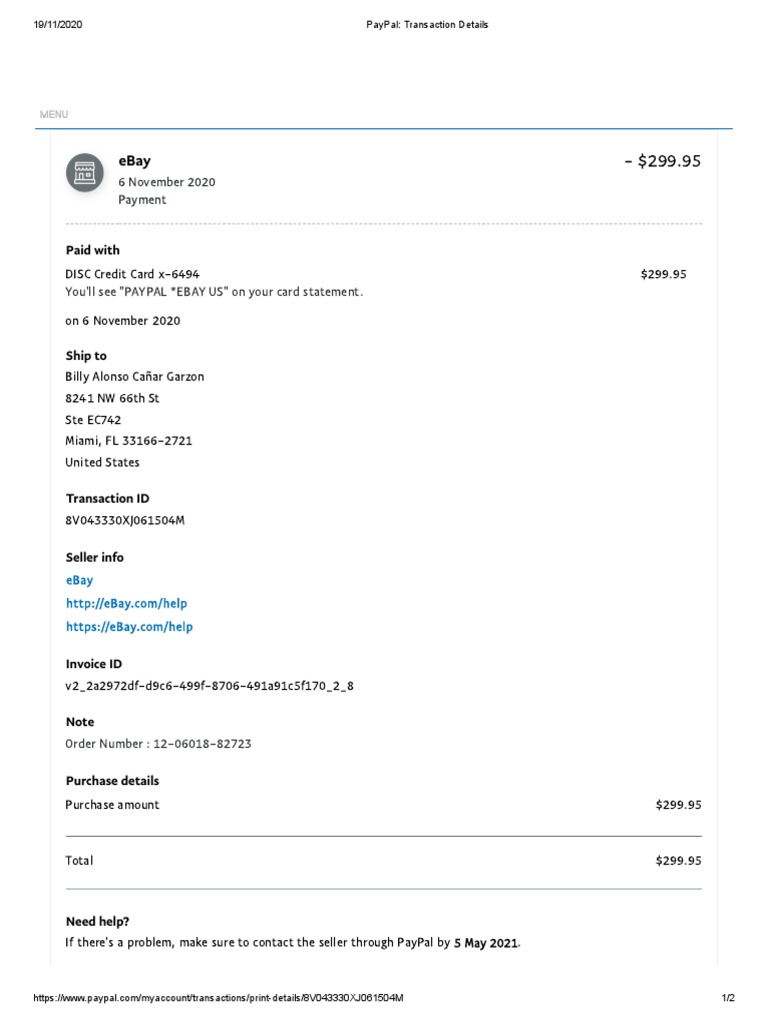Click the eBay merchant name heading

[135, 161]
